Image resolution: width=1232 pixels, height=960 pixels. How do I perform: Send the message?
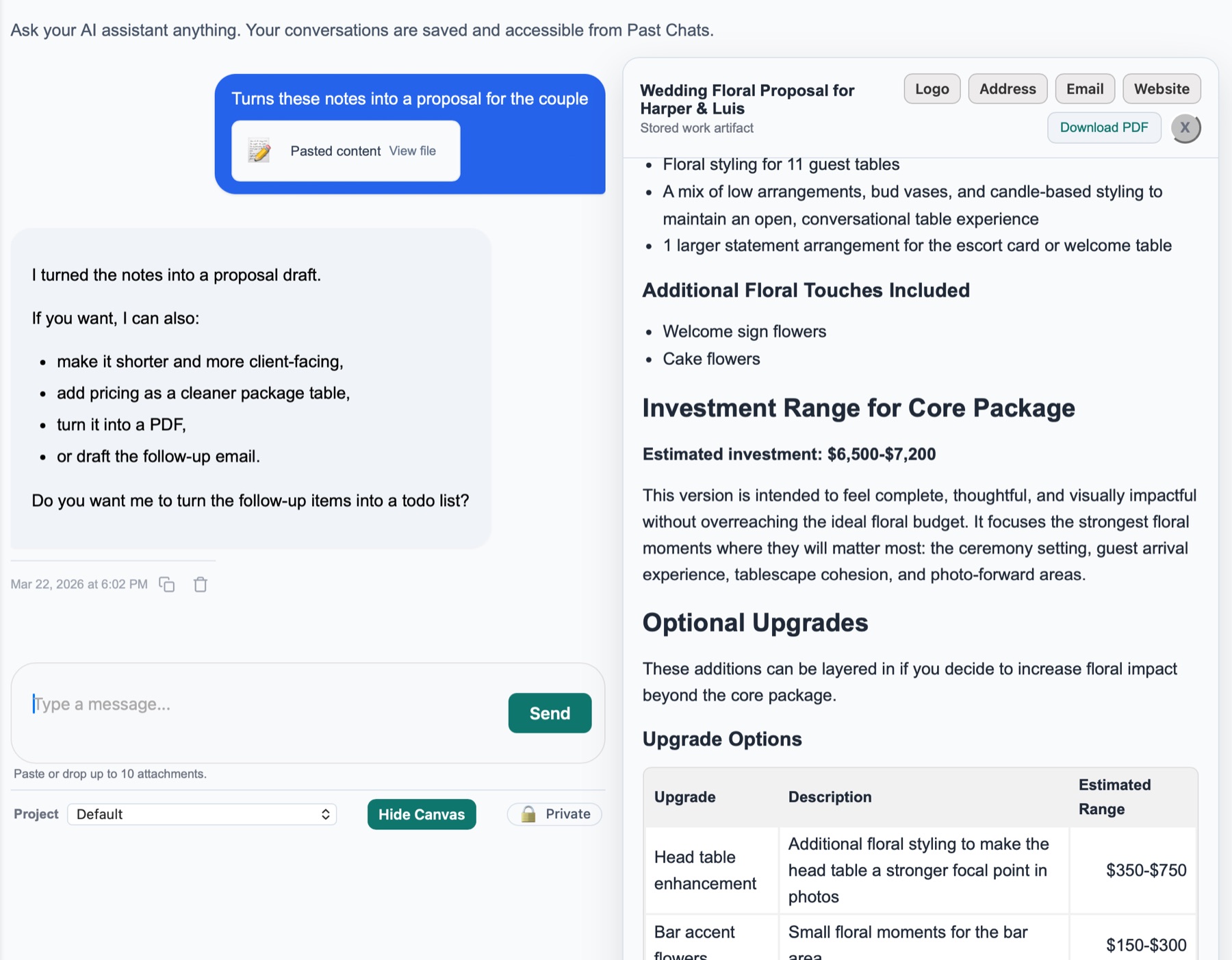(x=549, y=713)
